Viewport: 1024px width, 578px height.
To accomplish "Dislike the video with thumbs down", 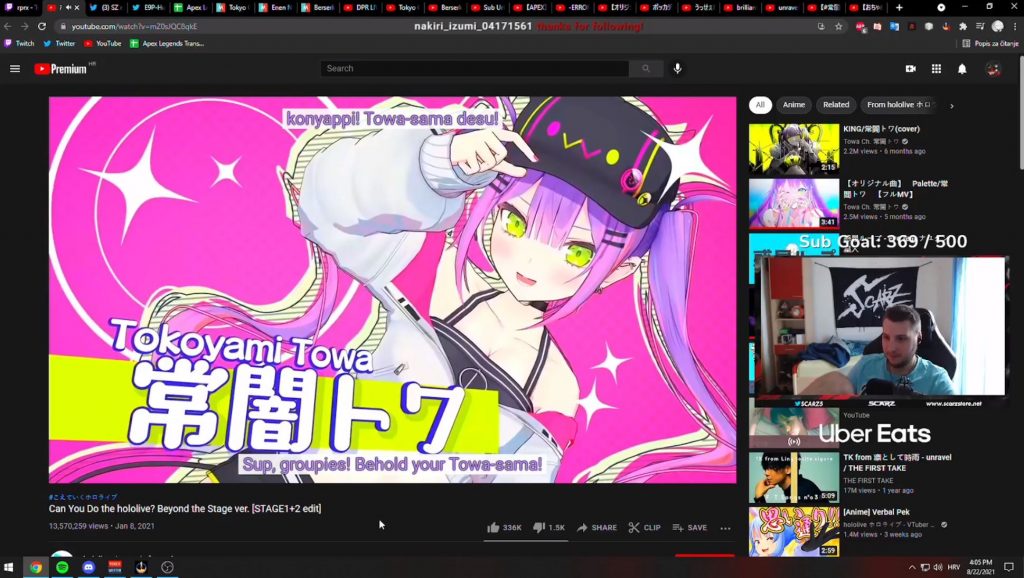I will [x=548, y=527].
